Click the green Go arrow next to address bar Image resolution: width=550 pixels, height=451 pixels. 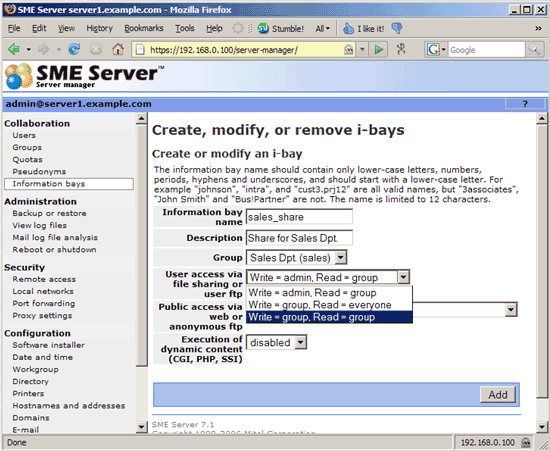378,49
